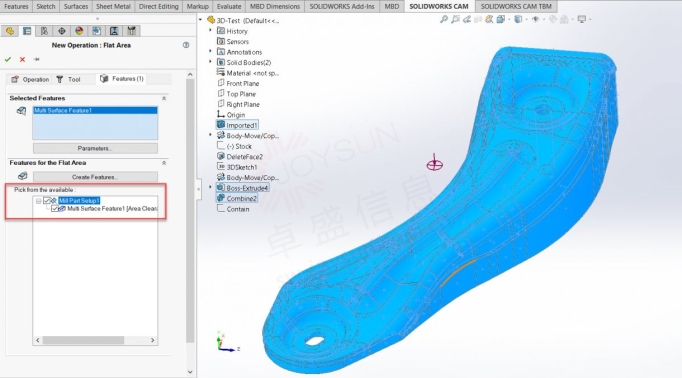Accept the Flat Area operation with green checkmark
Image resolution: width=682 pixels, height=378 pixels.
(8, 59)
